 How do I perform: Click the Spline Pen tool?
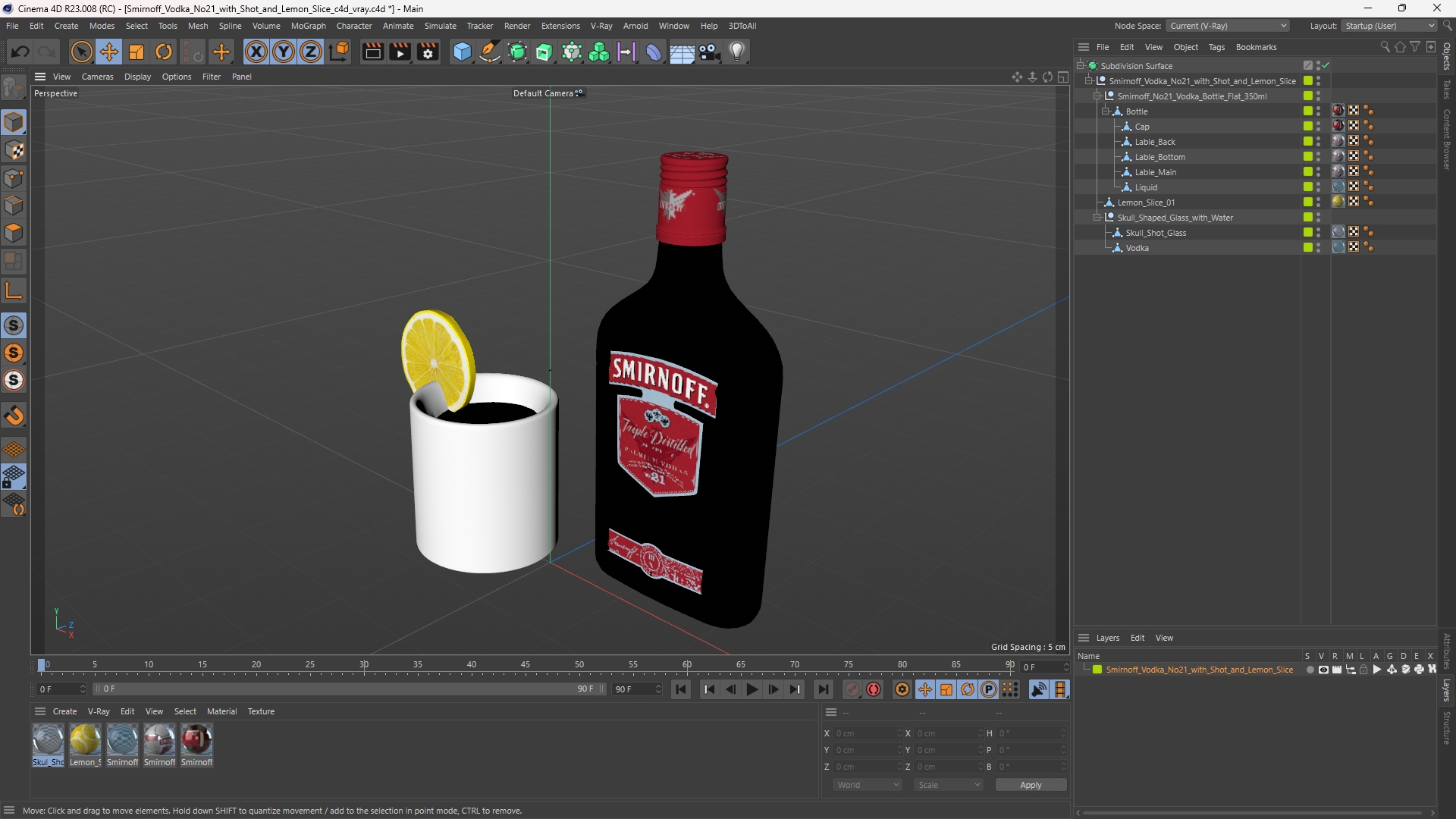tap(490, 52)
